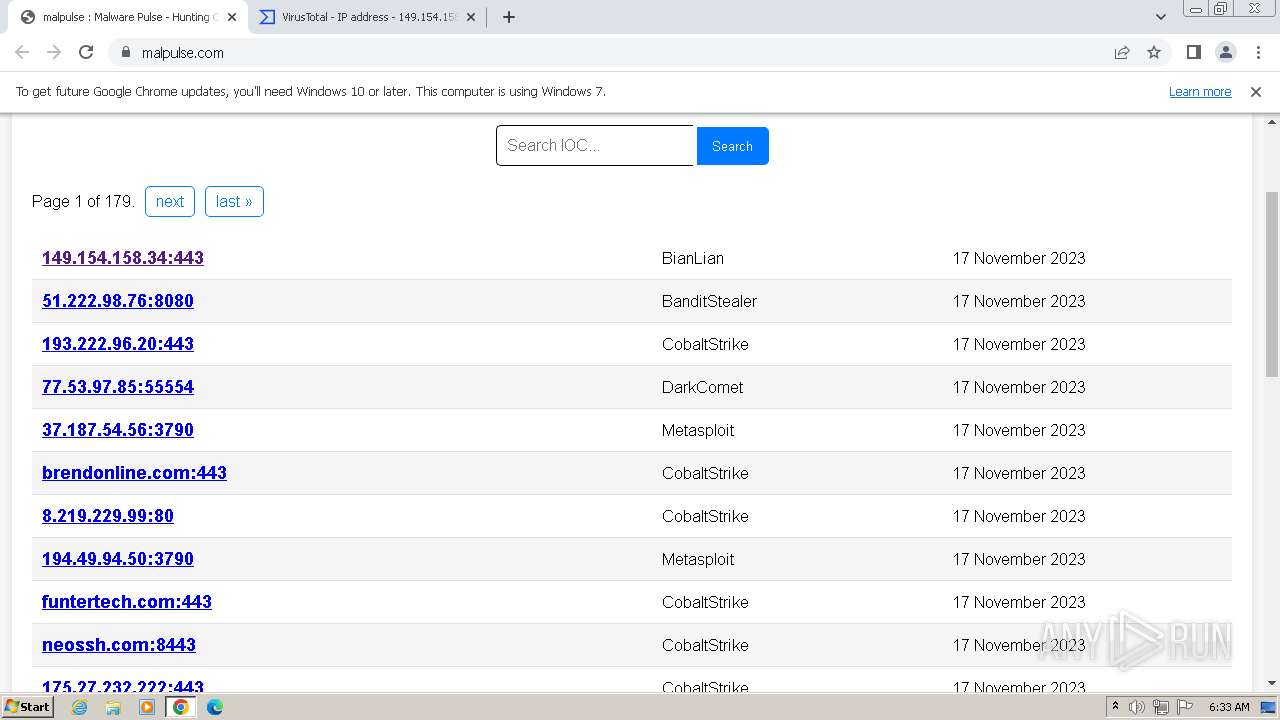Open the Action Center flag icon
The height and width of the screenshot is (720, 1280).
1185,707
